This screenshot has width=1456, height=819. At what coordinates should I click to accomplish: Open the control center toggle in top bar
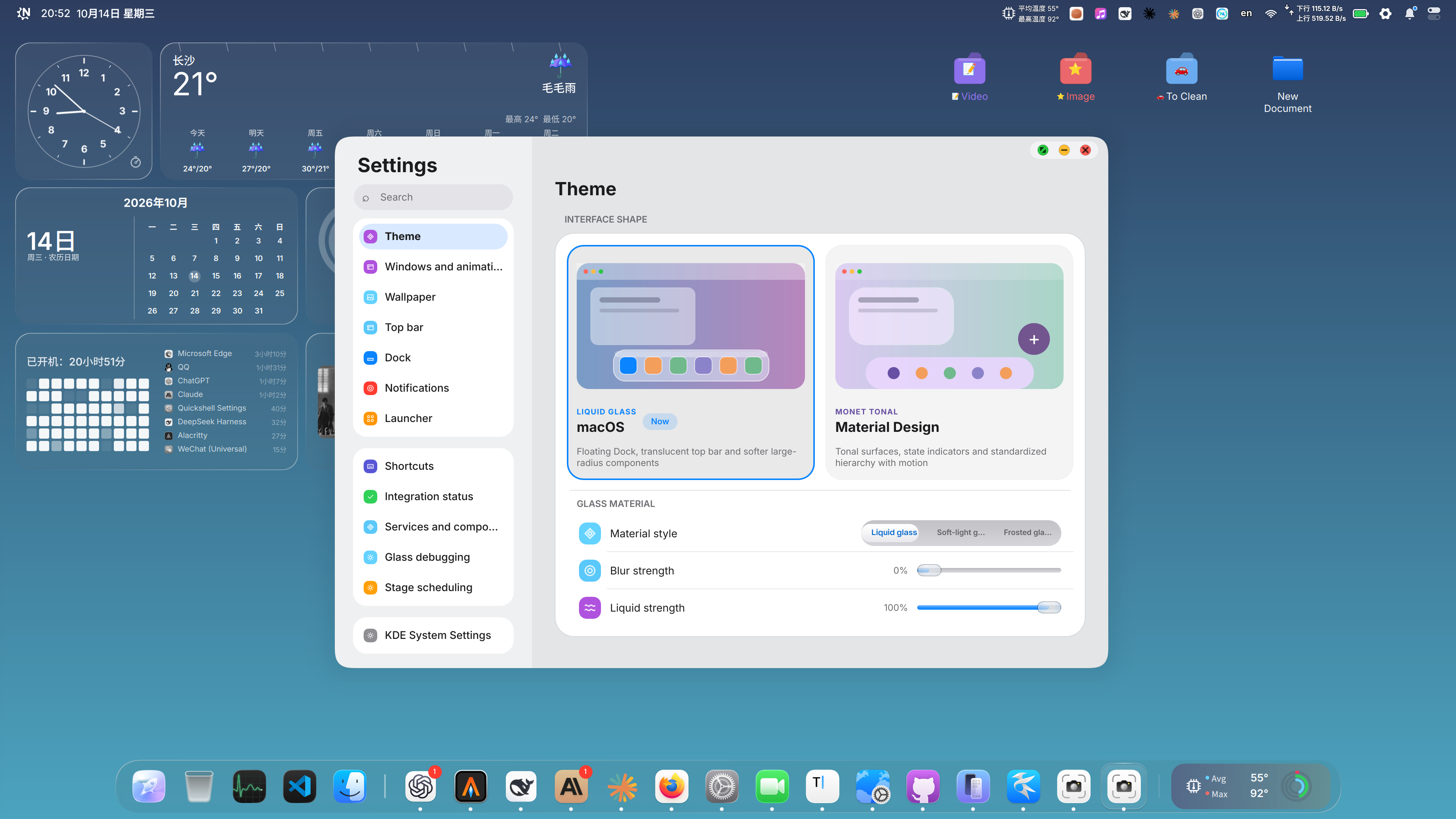coord(1434,14)
